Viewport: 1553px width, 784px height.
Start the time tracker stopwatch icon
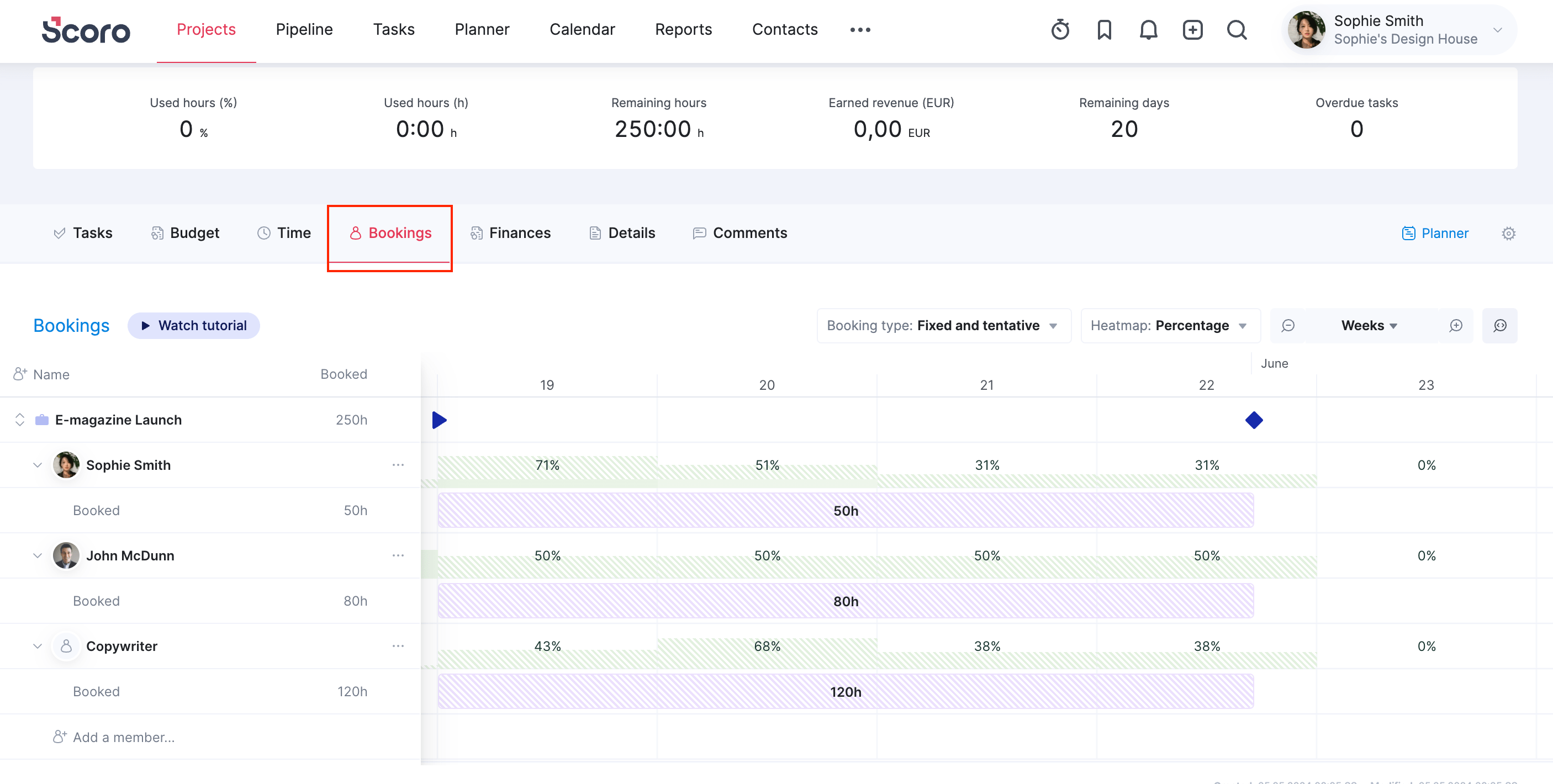pyautogui.click(x=1060, y=29)
